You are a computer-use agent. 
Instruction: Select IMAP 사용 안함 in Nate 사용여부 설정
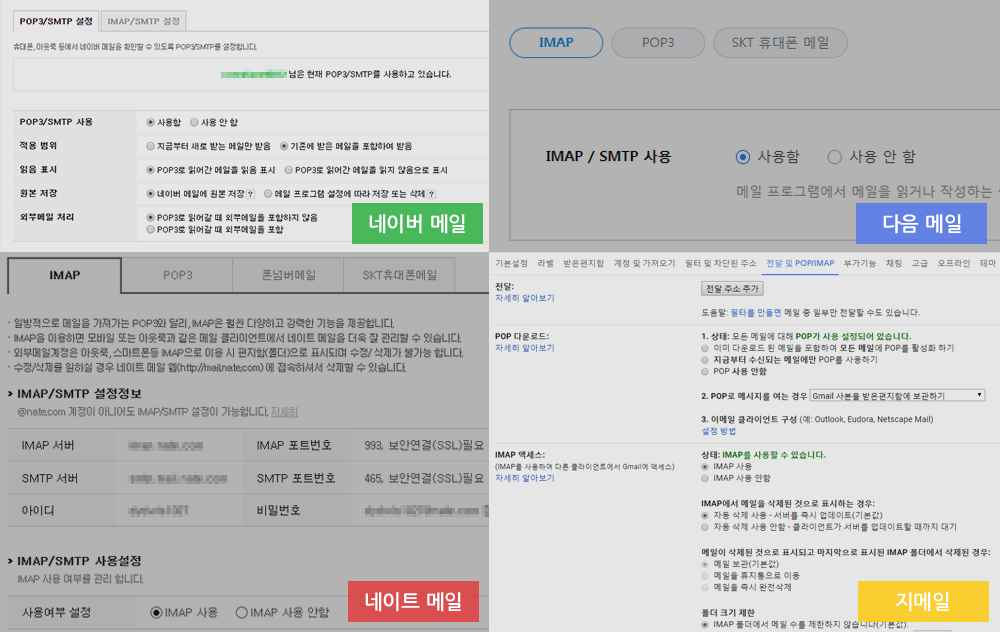pos(241,613)
